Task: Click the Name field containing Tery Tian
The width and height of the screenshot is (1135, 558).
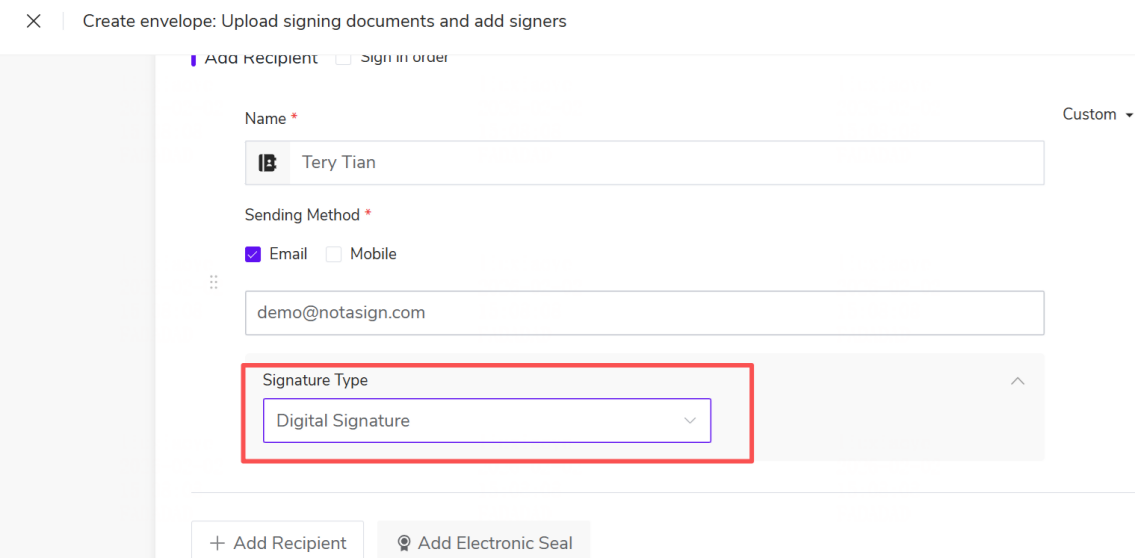Action: 660,163
